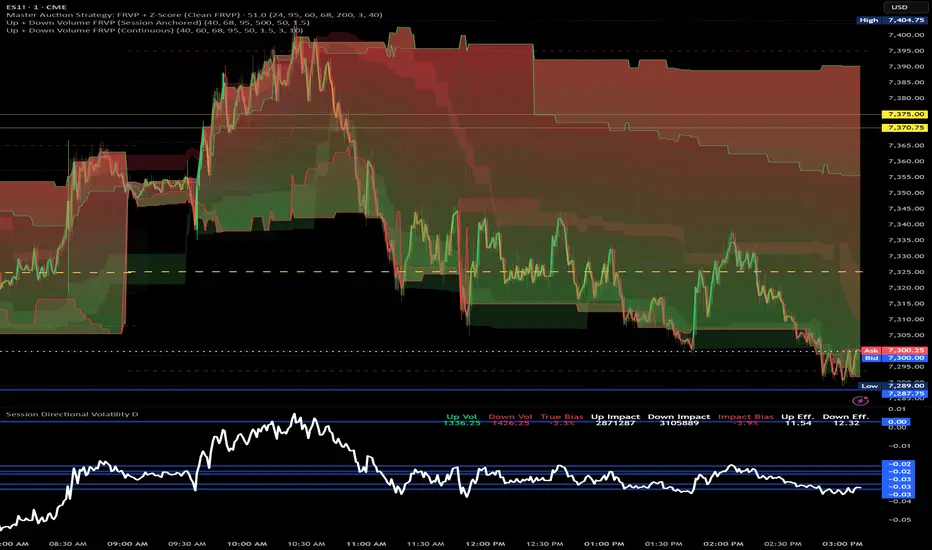Image resolution: width=932 pixels, height=550 pixels.
Task: Click the 10:00 AM time axis label
Action: [x=247, y=543]
